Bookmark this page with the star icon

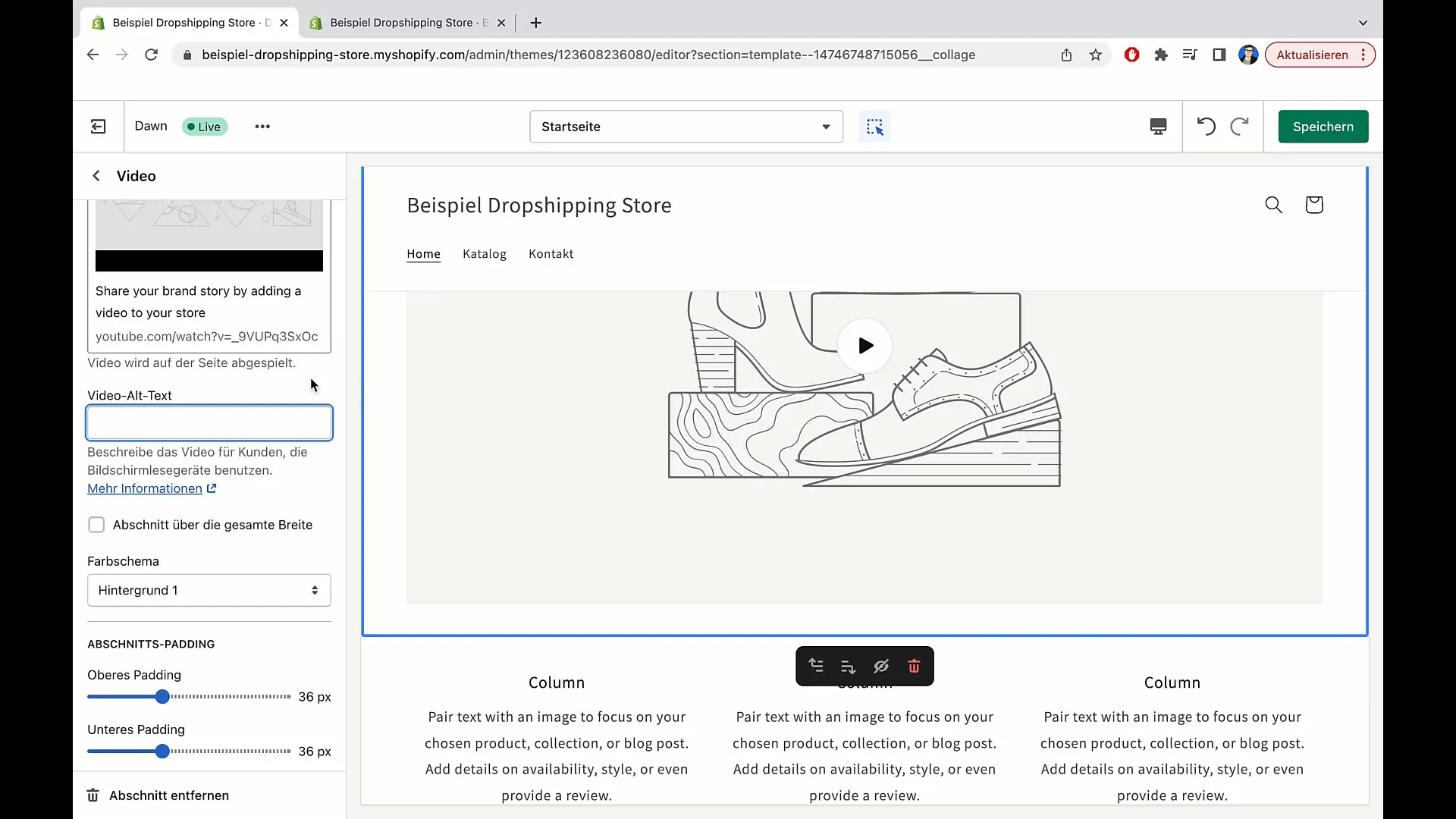(x=1096, y=55)
